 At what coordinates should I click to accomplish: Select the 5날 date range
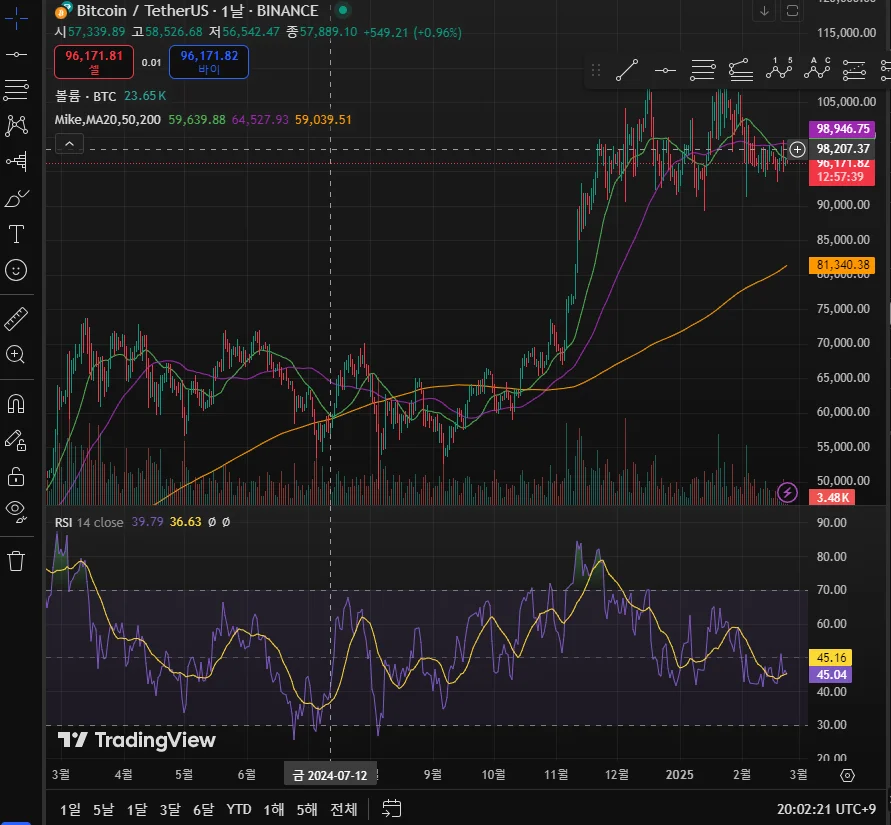(x=103, y=809)
